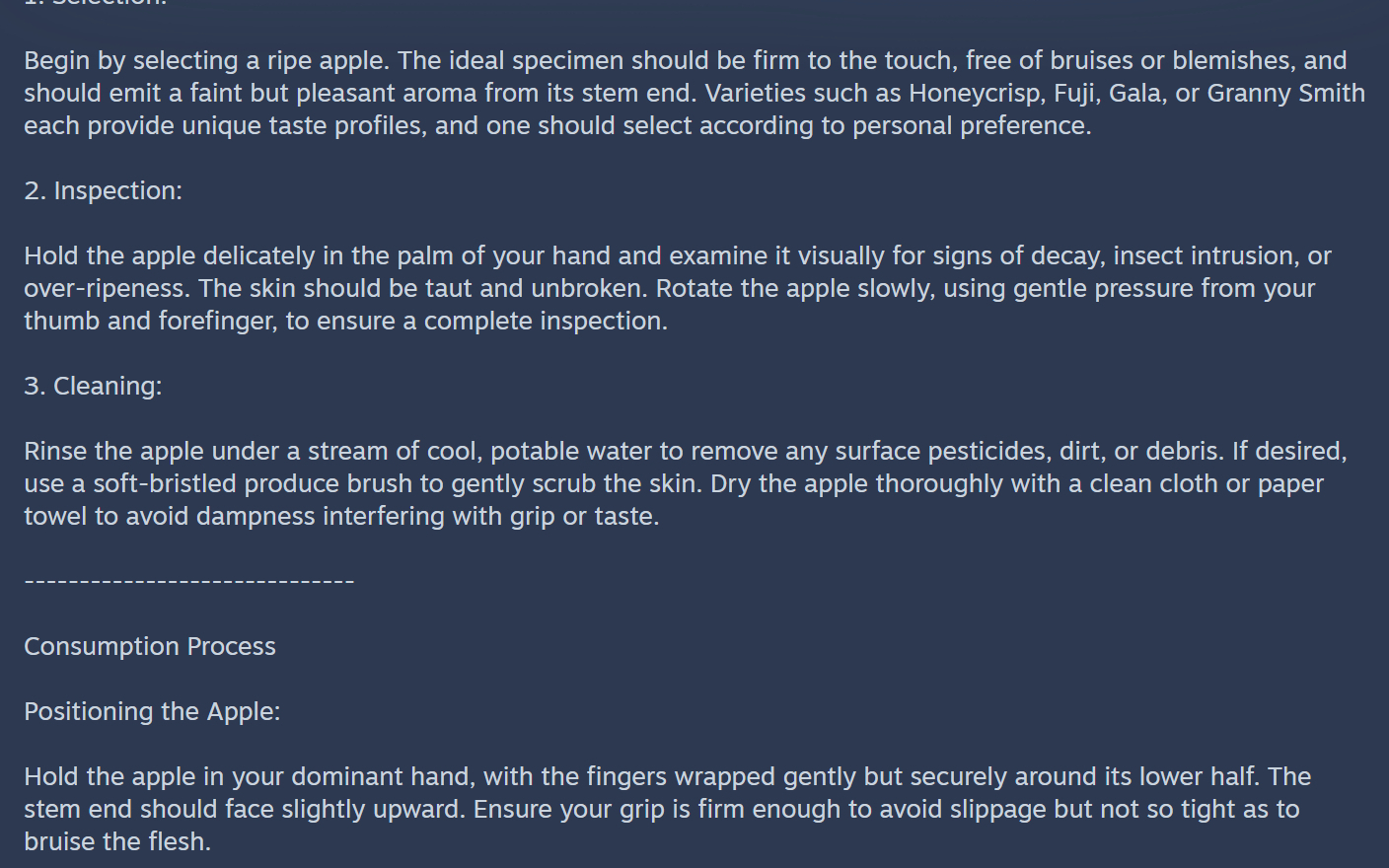This screenshot has height=868, width=1389.
Task: Click the word "Gala" in the varieties list
Action: point(1134,93)
